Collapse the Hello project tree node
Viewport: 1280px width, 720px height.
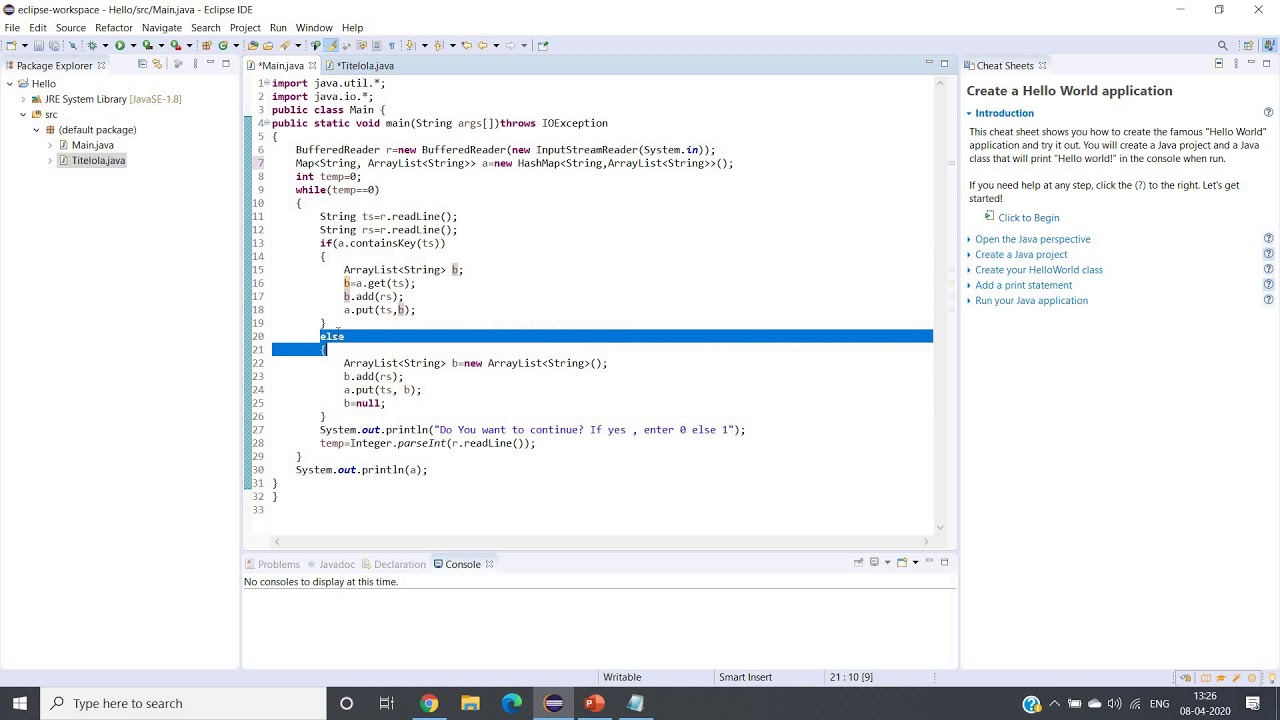click(9, 84)
